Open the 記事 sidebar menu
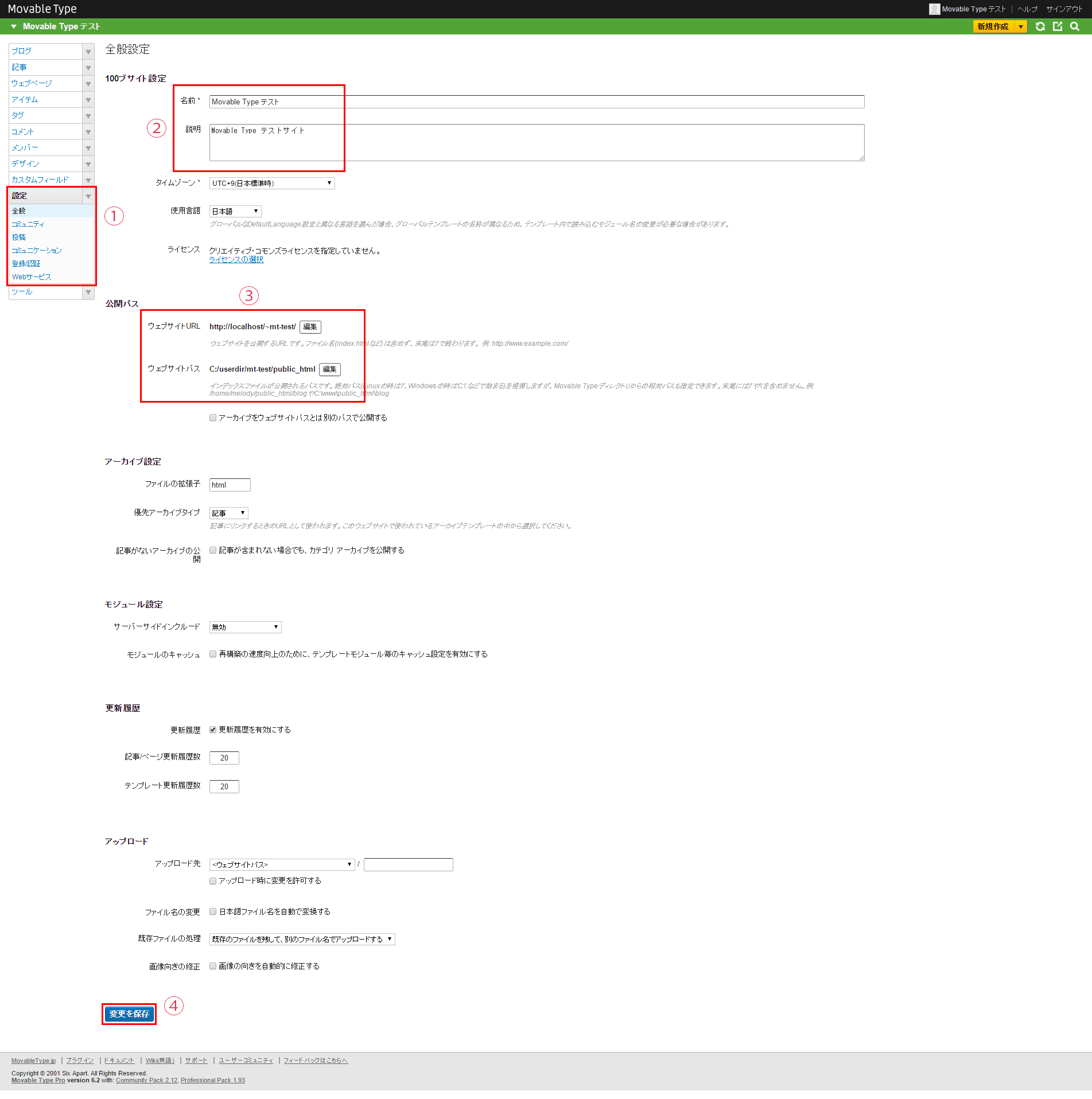The image size is (1092, 1099). tap(45, 67)
